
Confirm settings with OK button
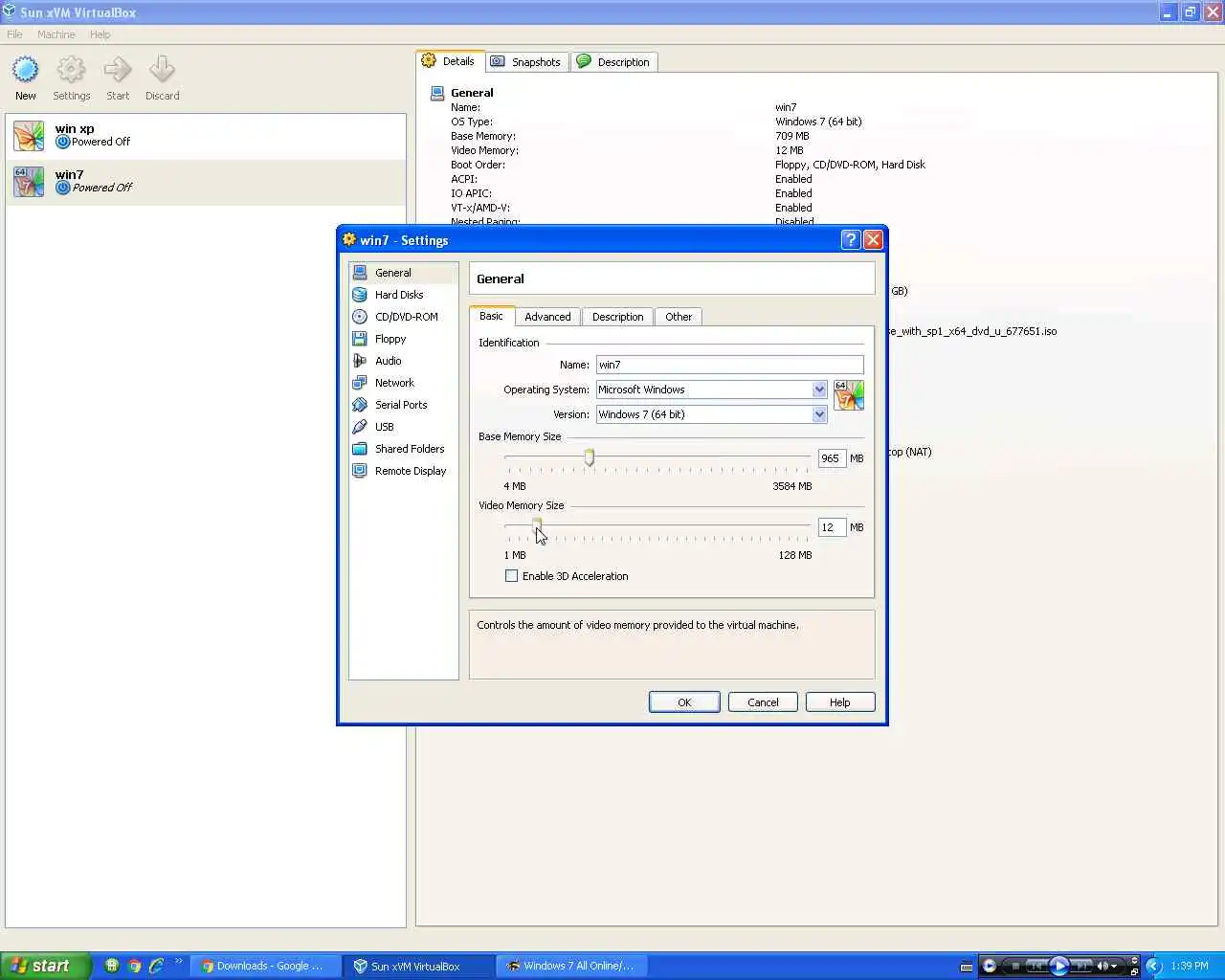tap(684, 702)
